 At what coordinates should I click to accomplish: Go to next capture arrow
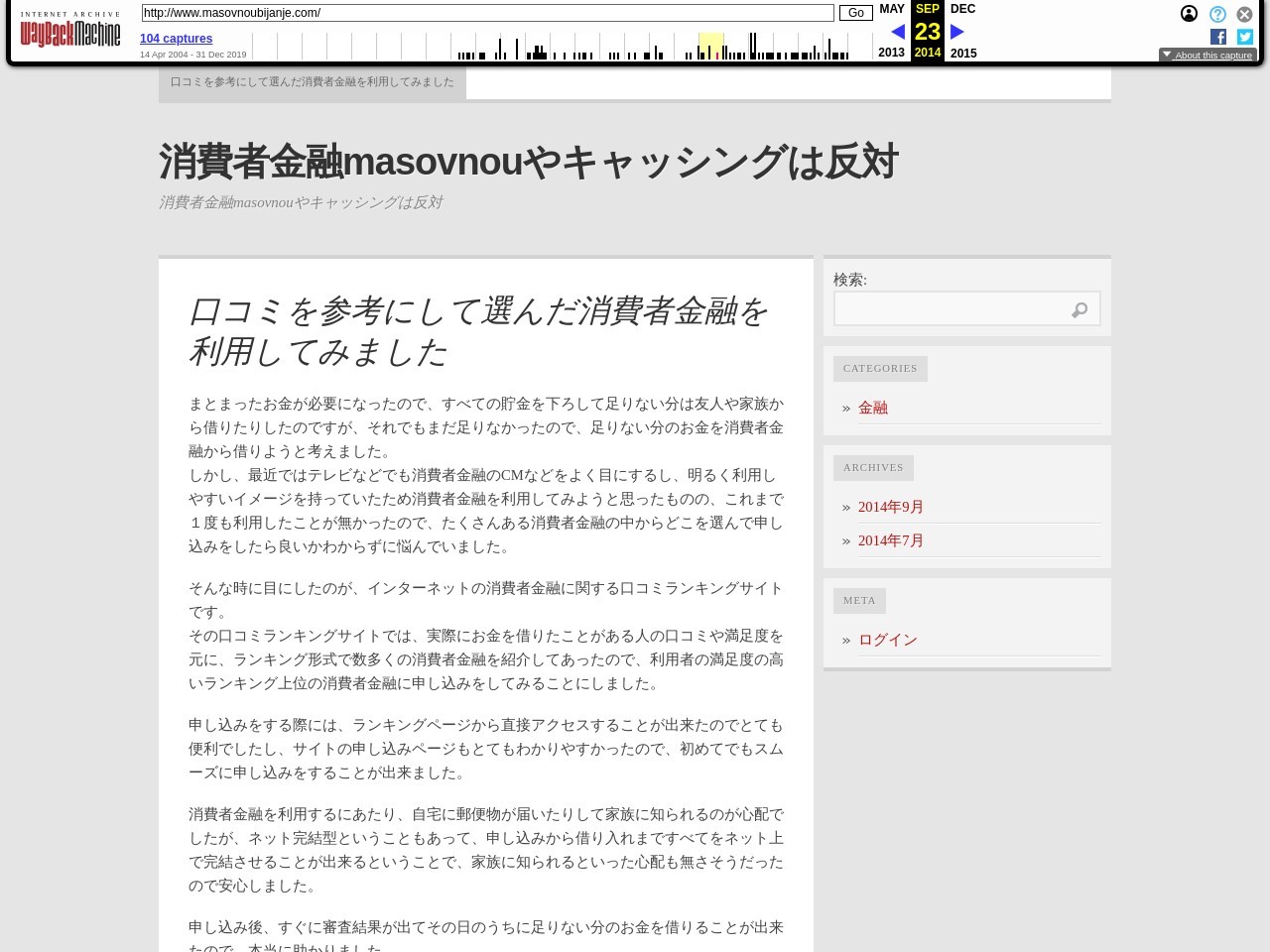pos(957,32)
